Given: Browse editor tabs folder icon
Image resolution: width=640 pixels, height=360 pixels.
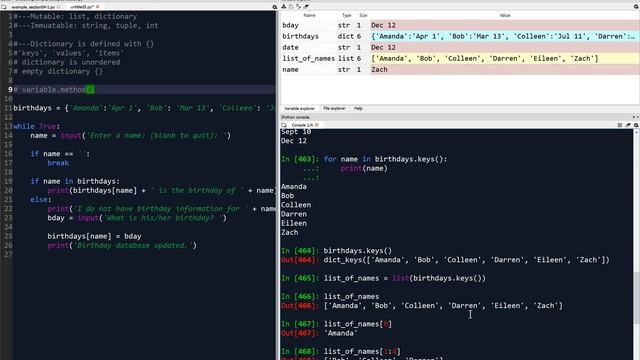Looking at the screenshot, I should [x=4, y=7].
